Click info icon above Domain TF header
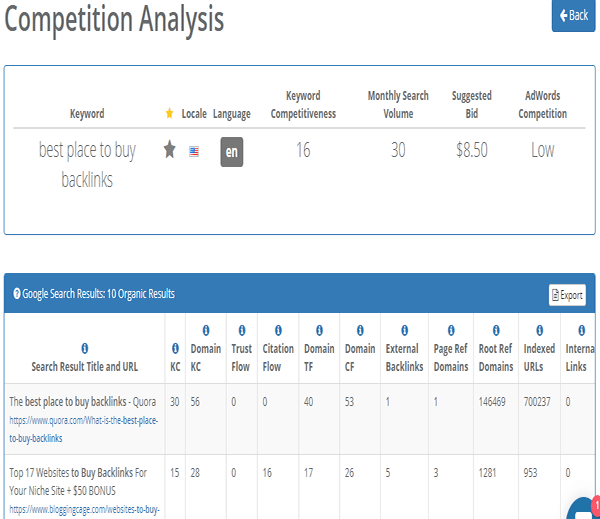Viewport: 600px width, 519px height. [319, 330]
